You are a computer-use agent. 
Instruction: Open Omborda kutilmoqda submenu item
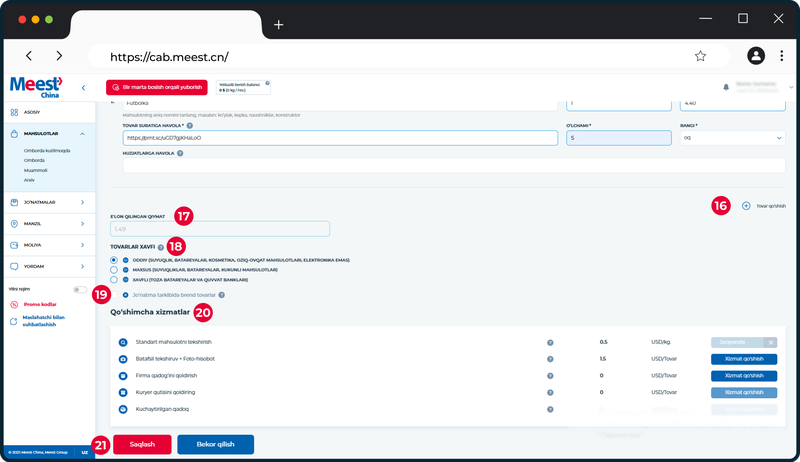point(47,151)
